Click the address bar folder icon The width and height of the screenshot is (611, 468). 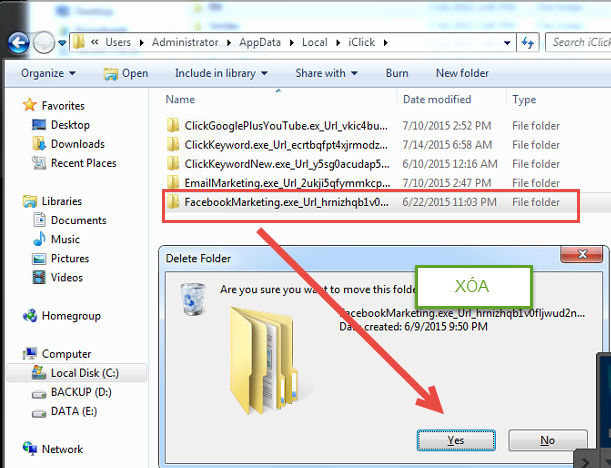(x=79, y=42)
